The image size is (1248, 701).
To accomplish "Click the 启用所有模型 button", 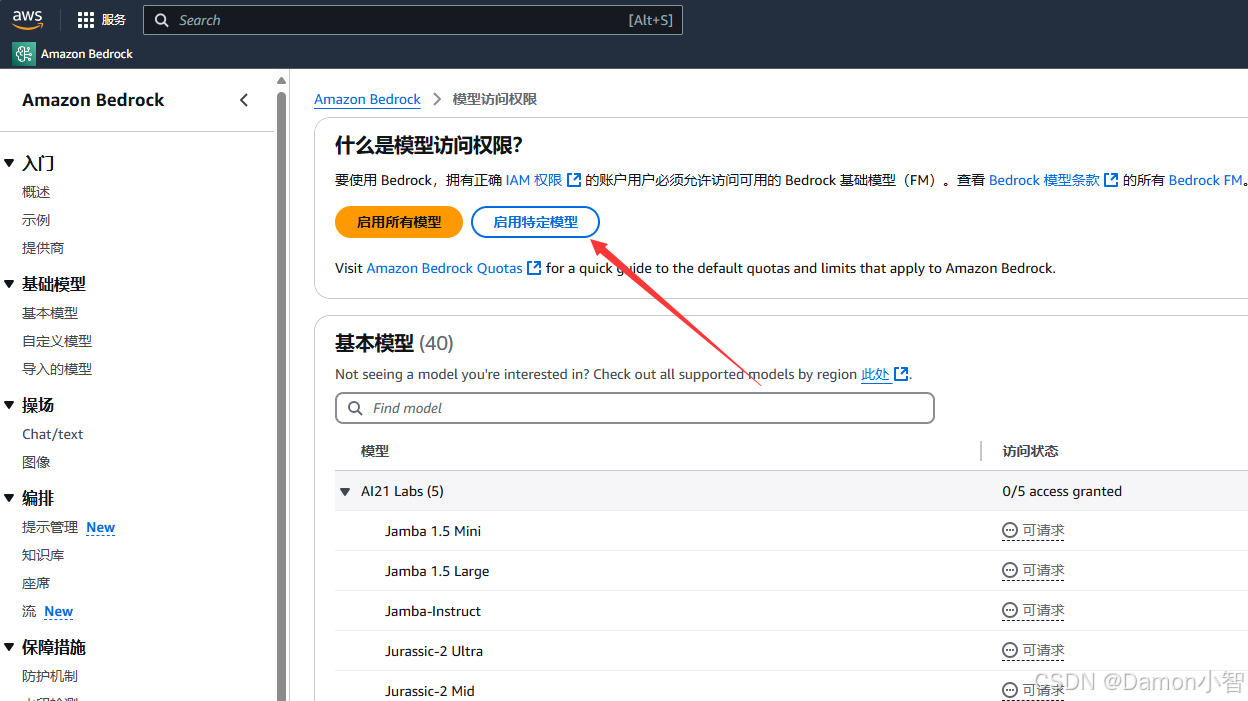I will (399, 222).
